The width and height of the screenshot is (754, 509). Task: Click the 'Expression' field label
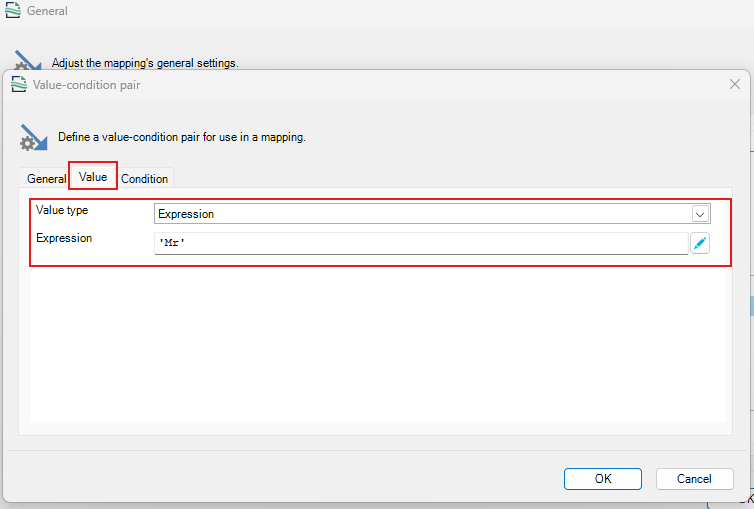pos(64,238)
